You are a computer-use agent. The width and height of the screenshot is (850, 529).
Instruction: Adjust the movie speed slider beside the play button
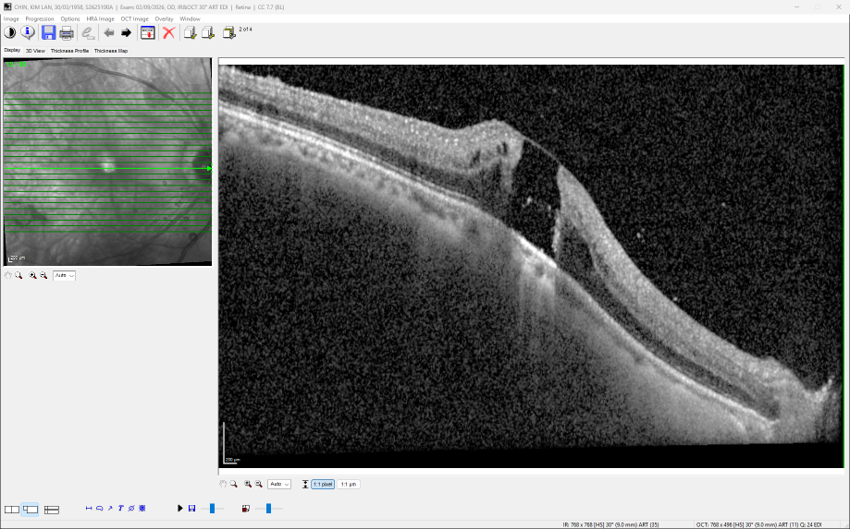tap(212, 508)
